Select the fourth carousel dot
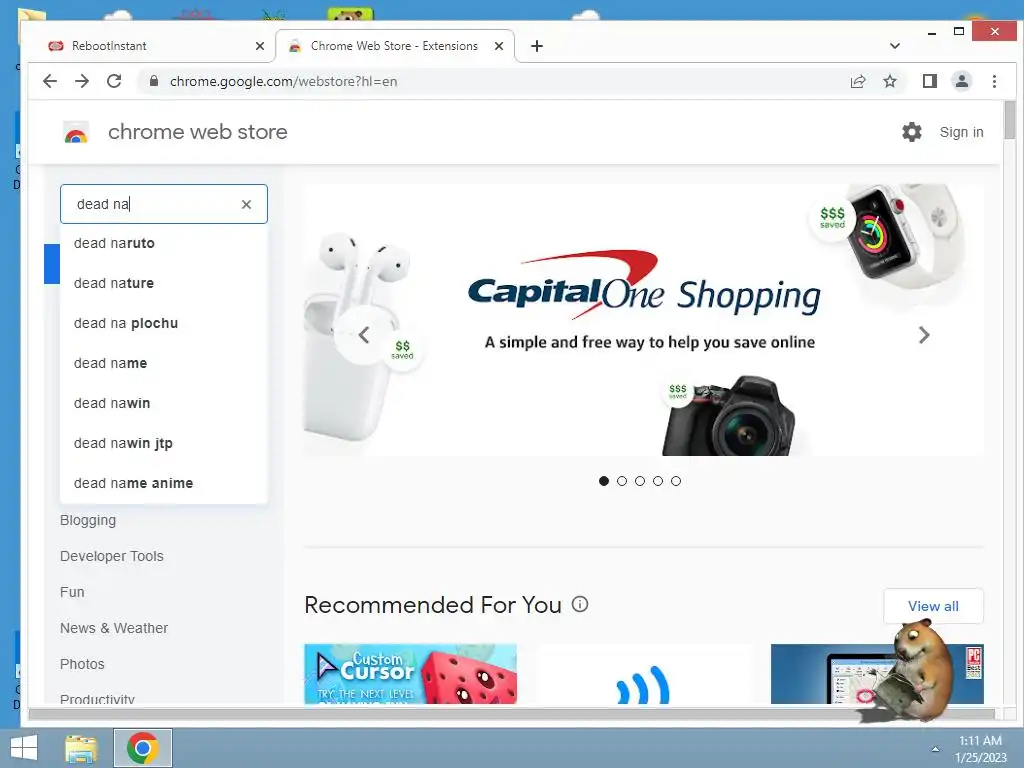 tap(658, 481)
